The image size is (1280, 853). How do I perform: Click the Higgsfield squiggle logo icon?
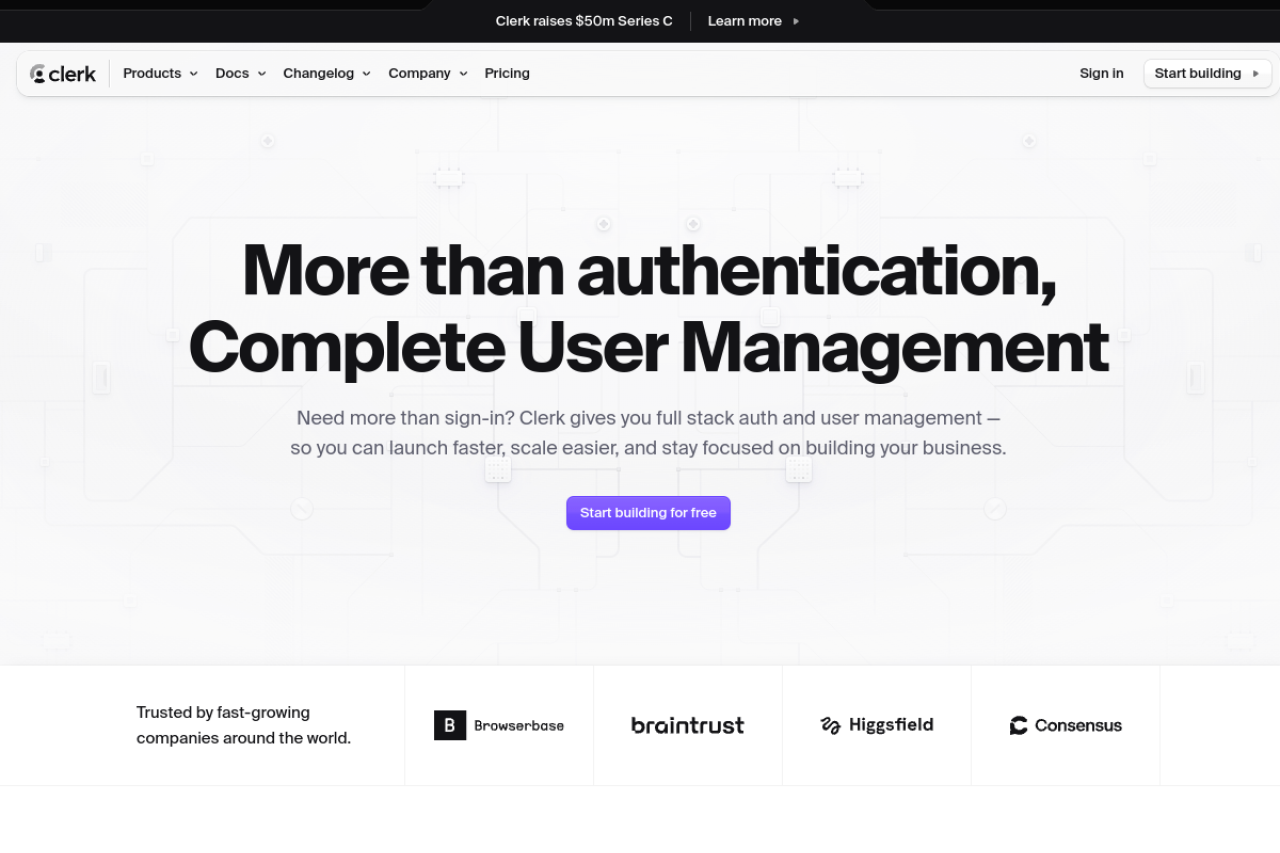[830, 726]
